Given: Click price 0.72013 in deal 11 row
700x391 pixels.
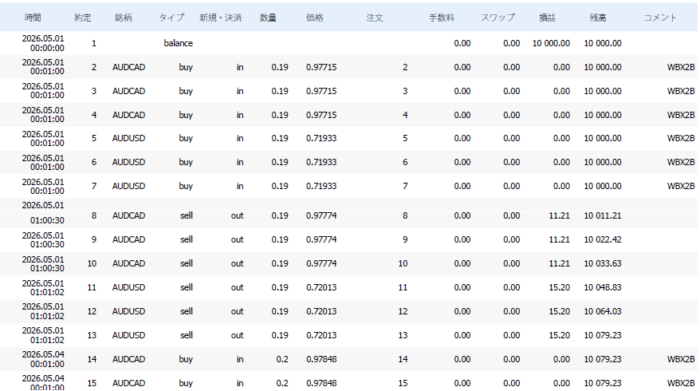Looking at the screenshot, I should tap(321, 288).
